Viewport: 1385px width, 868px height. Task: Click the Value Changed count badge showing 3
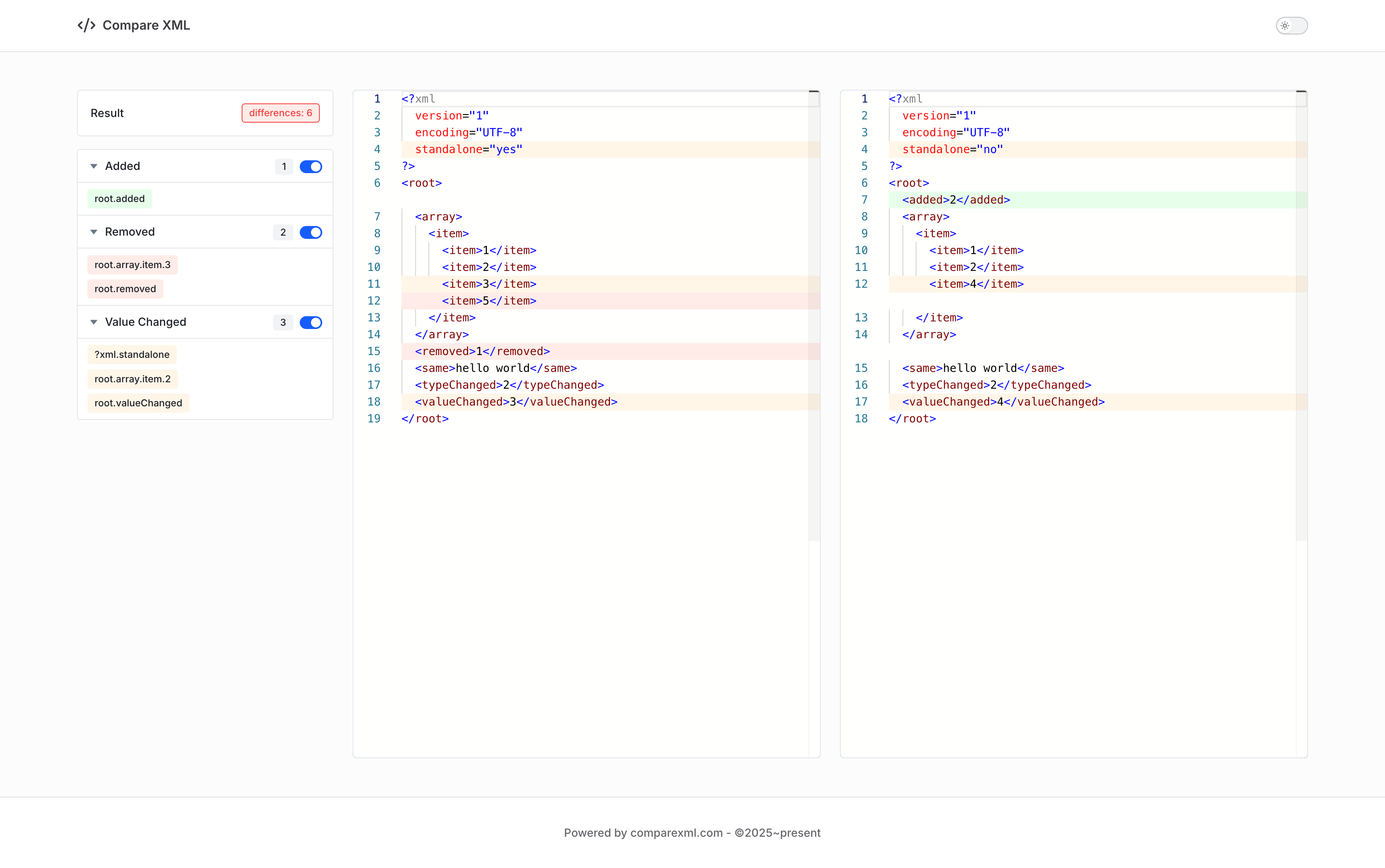(283, 323)
